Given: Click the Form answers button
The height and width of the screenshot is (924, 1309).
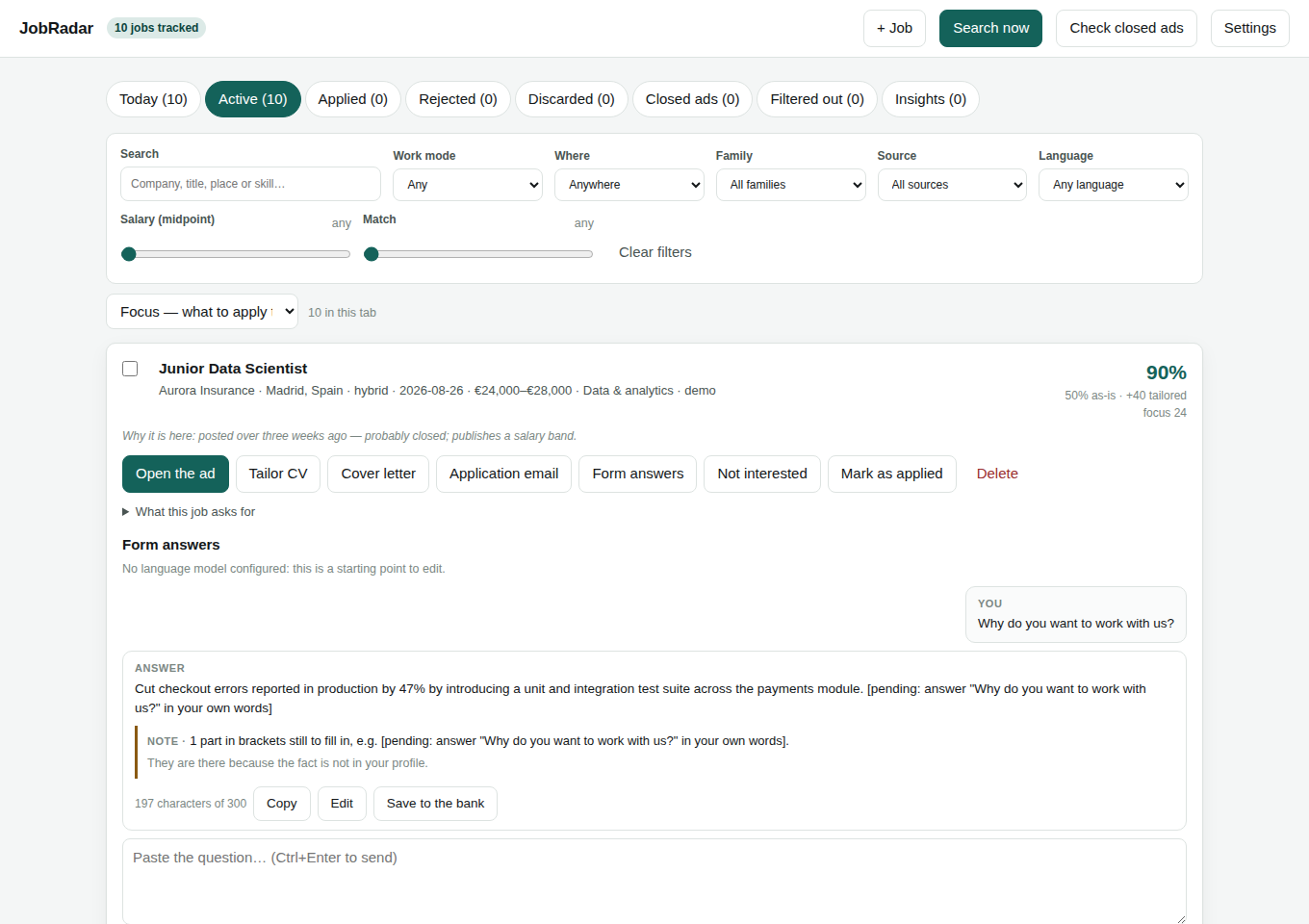Looking at the screenshot, I should tap(638, 474).
